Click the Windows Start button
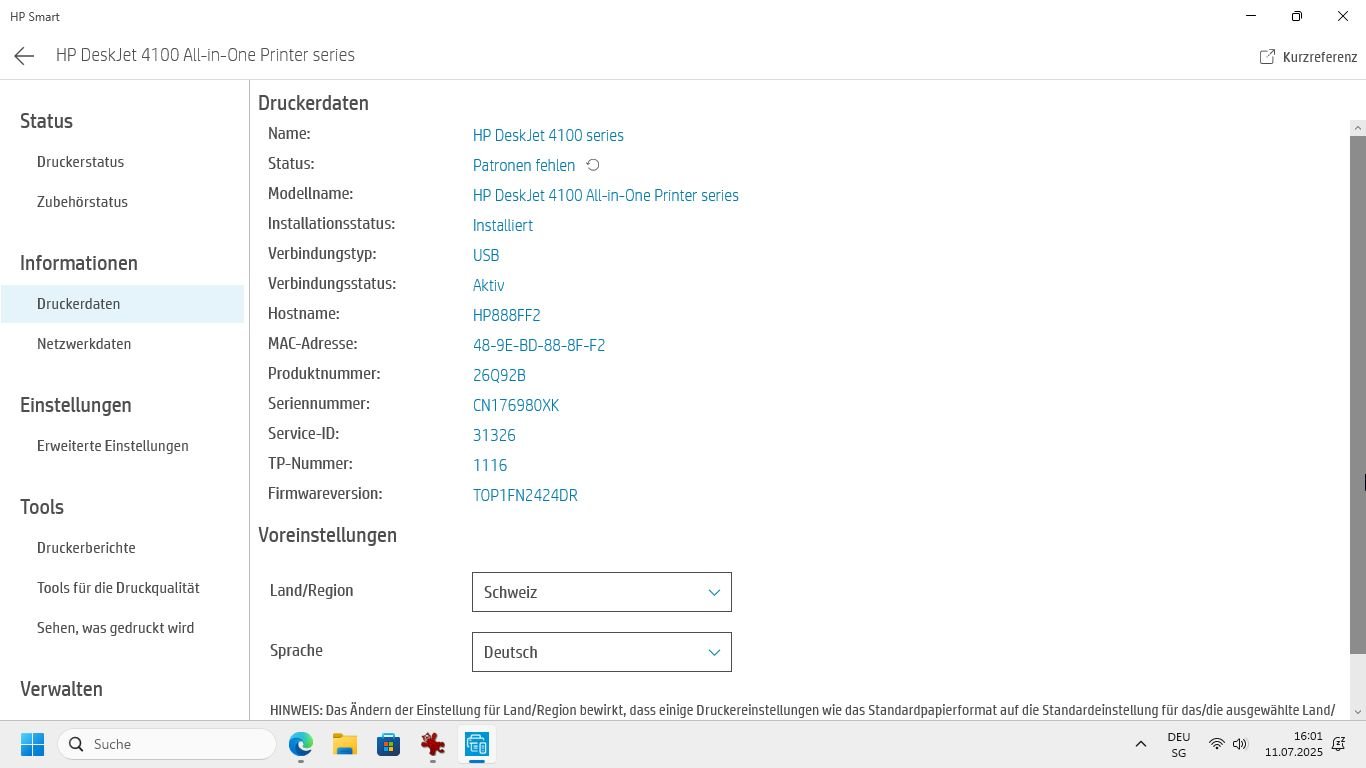This screenshot has width=1366, height=768. click(32, 744)
